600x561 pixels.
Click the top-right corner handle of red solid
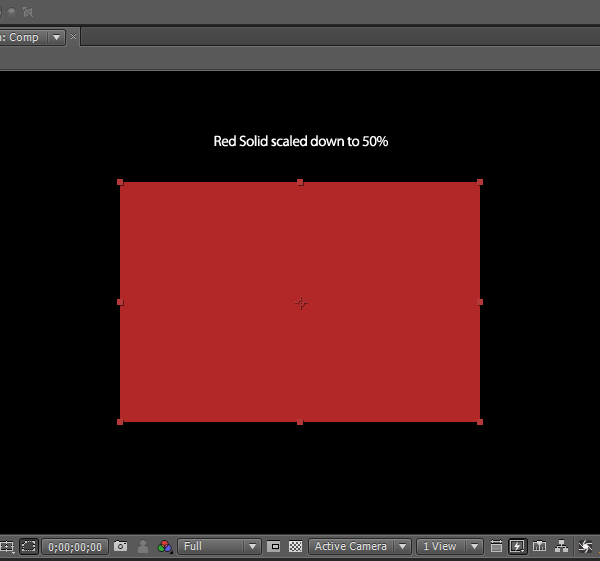click(x=480, y=182)
